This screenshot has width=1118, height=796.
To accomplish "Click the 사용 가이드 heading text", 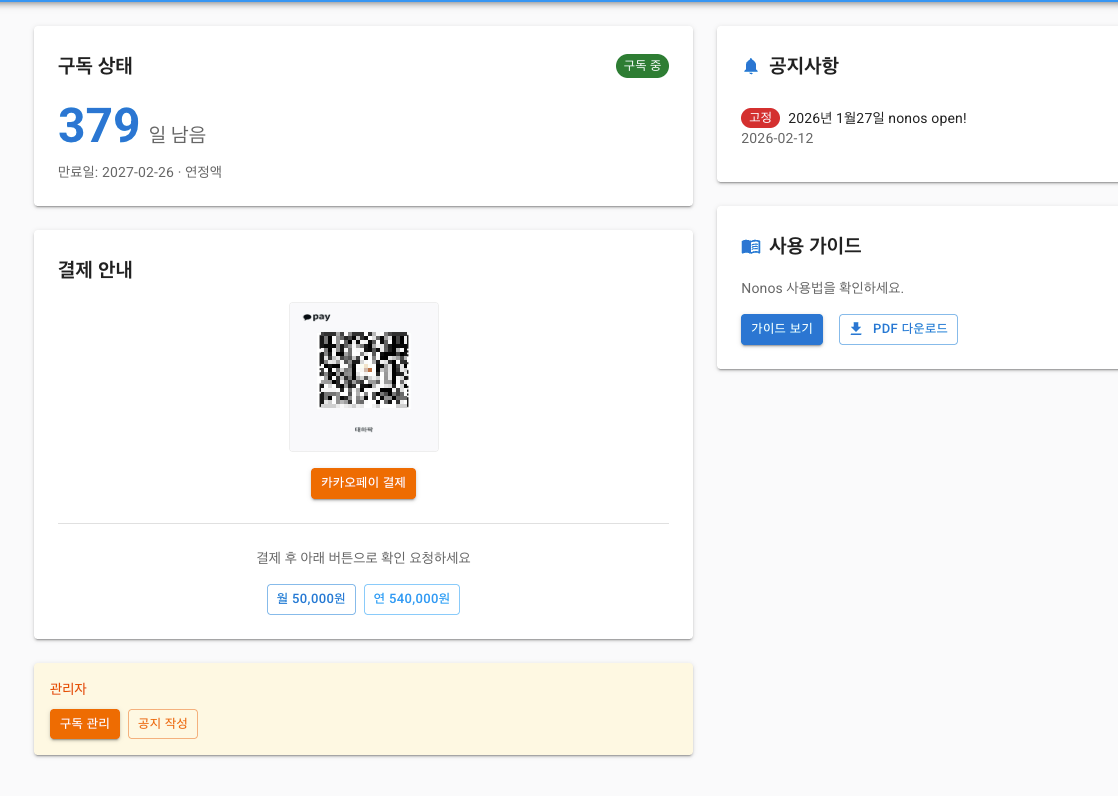I will [815, 246].
